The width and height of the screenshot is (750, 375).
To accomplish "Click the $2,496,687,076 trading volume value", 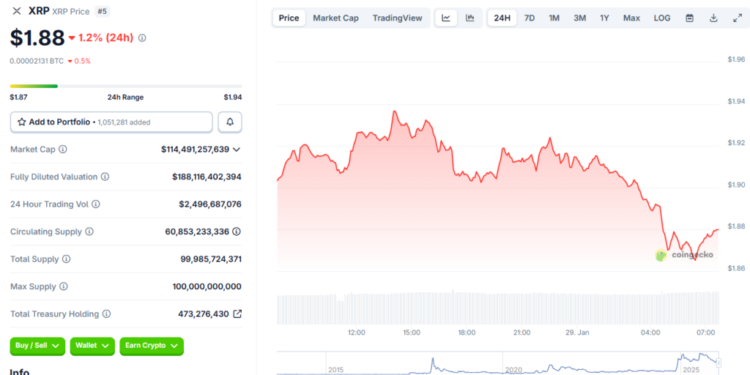I will coord(210,204).
